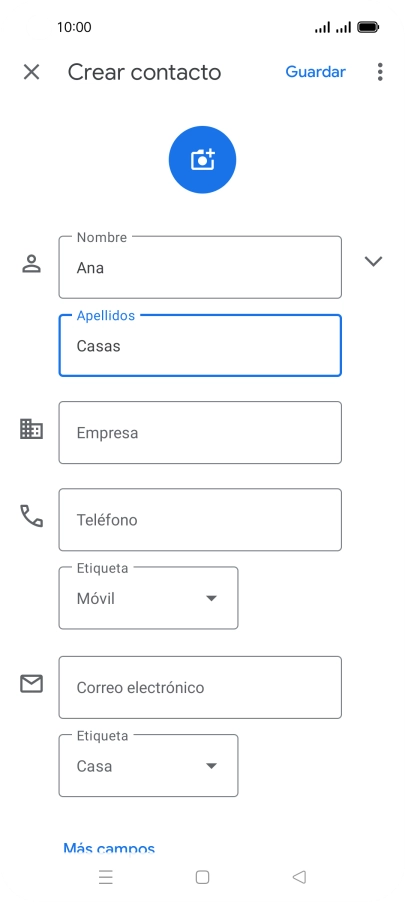Viewport: 405px width, 902px height.
Task: Tap the phone handset icon
Action: tap(31, 516)
